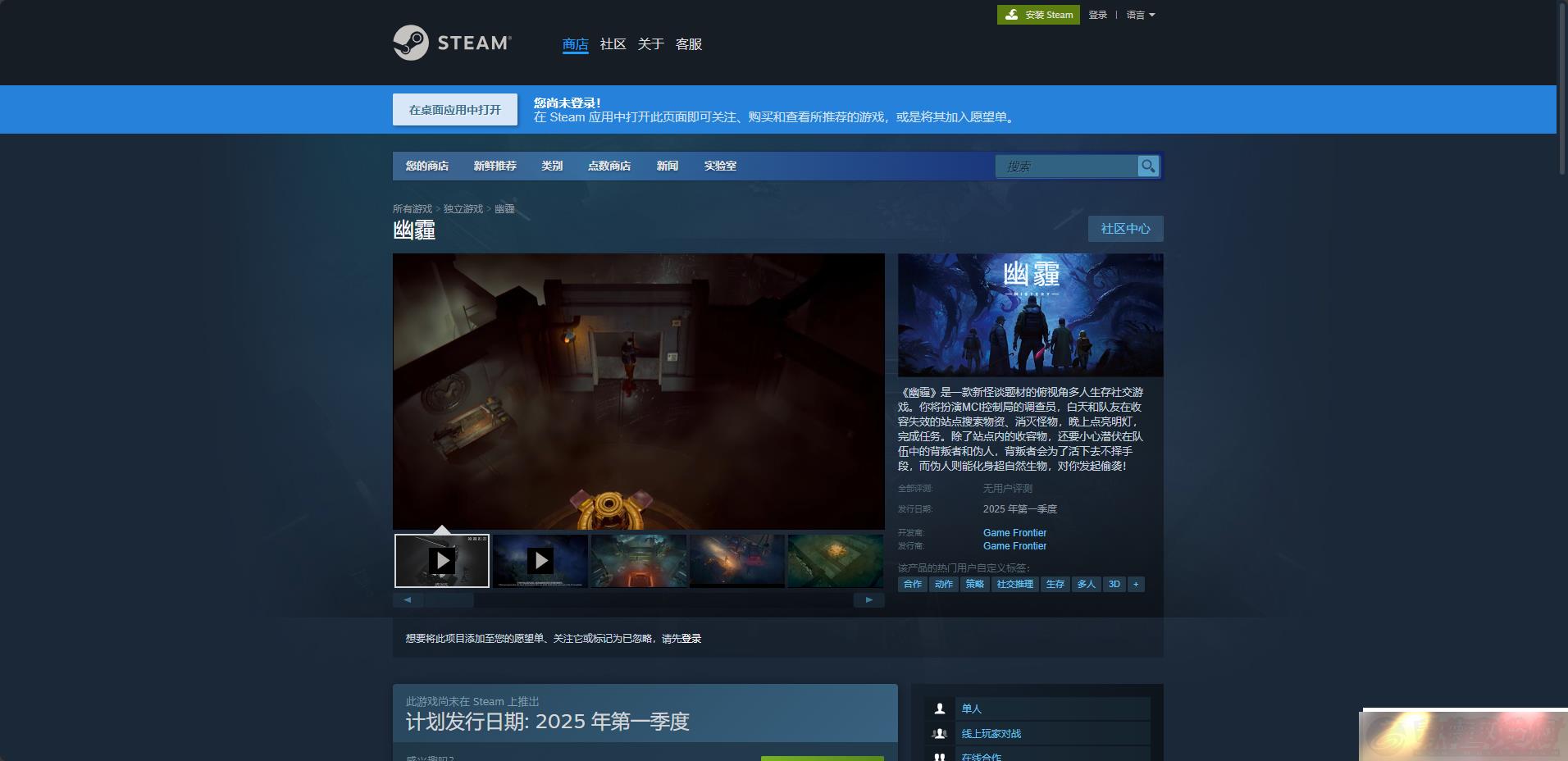Screen dimensions: 1568x761
Task: Open the 点数商店 tab
Action: coord(609,166)
